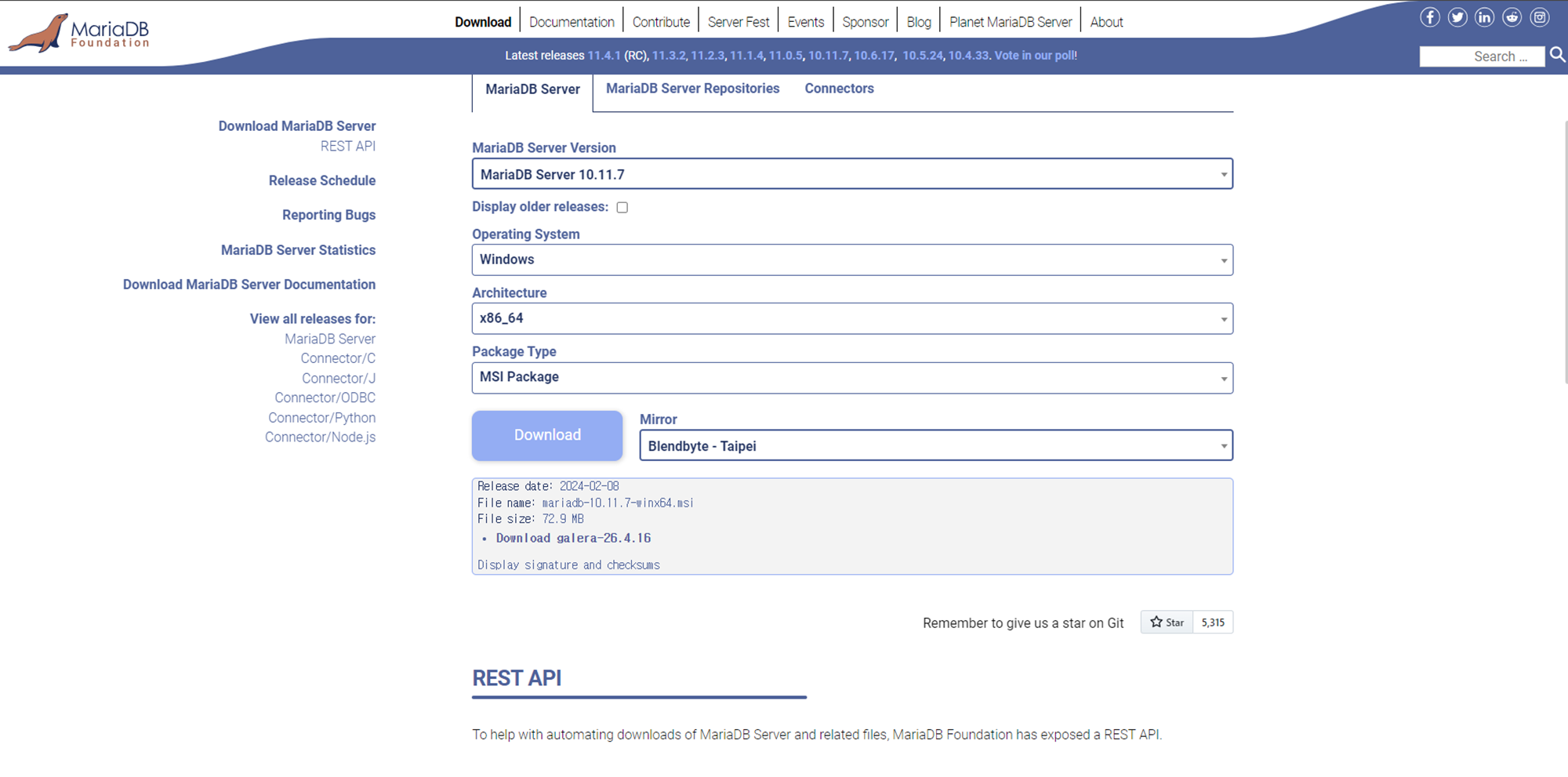The image size is (1568, 777).
Task: Open the Connector/C releases link
Action: click(x=338, y=358)
